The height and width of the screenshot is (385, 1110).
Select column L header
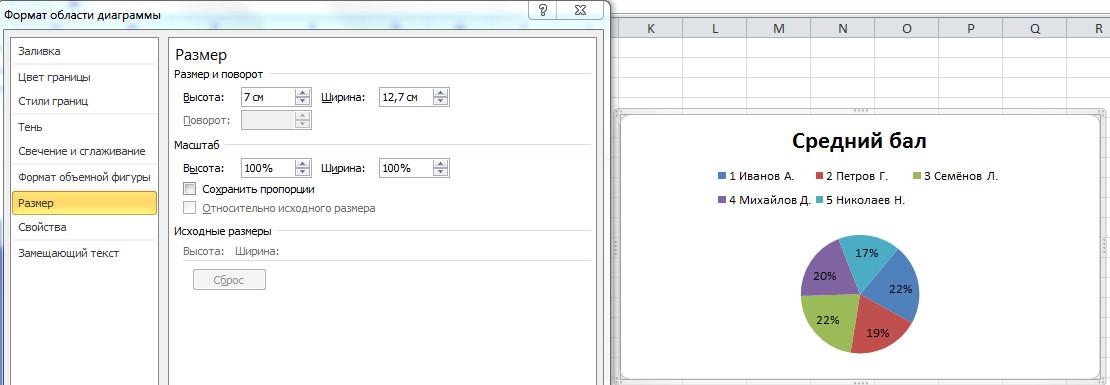[715, 28]
